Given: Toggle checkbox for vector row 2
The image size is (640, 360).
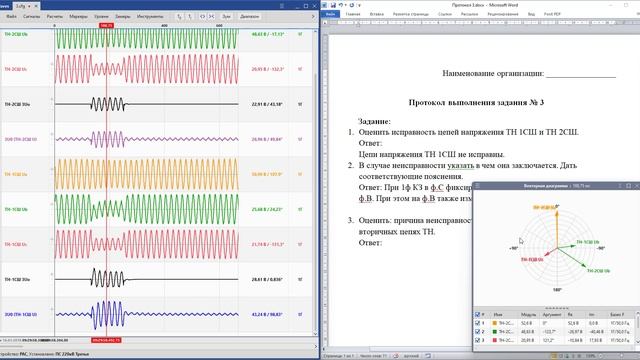Looking at the screenshot, I should [x=478, y=332].
